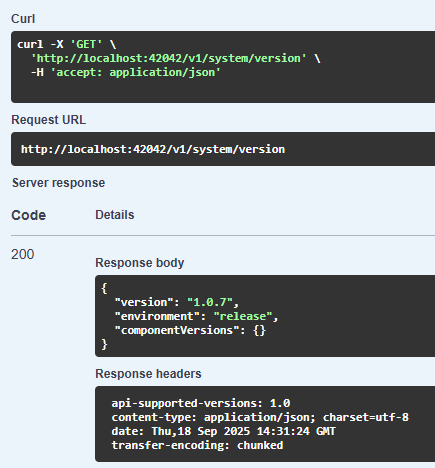The image size is (435, 468).
Task: Click the "version": "1.0.7" line
Action: (x=177, y=302)
